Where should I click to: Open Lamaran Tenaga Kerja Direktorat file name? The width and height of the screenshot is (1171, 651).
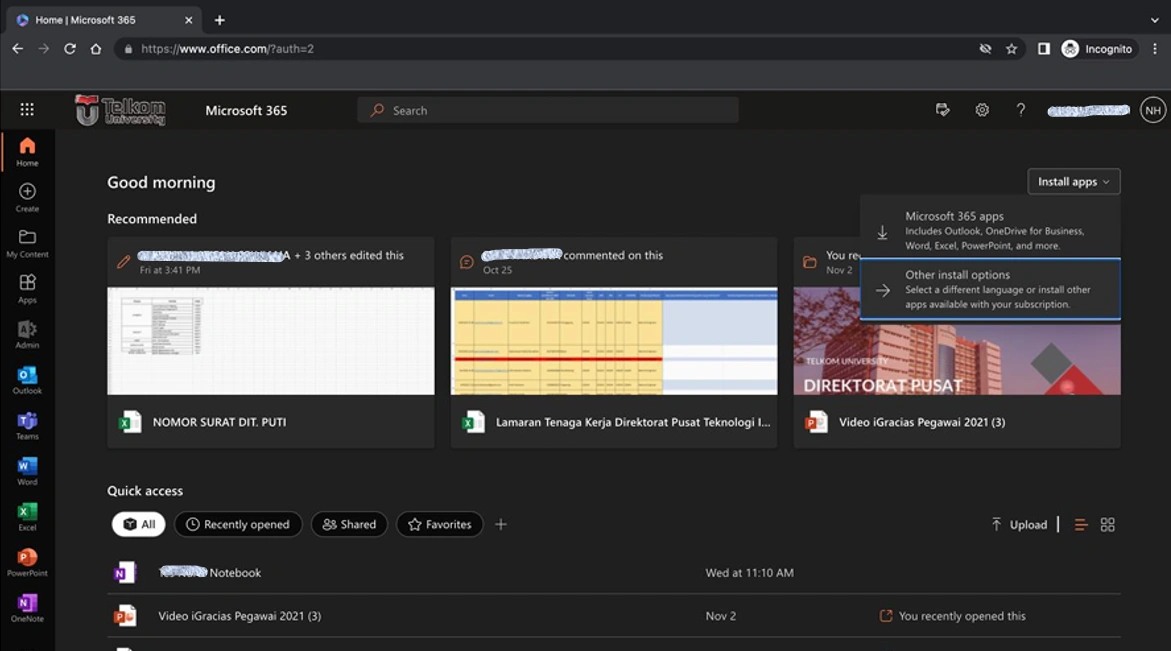tap(633, 422)
